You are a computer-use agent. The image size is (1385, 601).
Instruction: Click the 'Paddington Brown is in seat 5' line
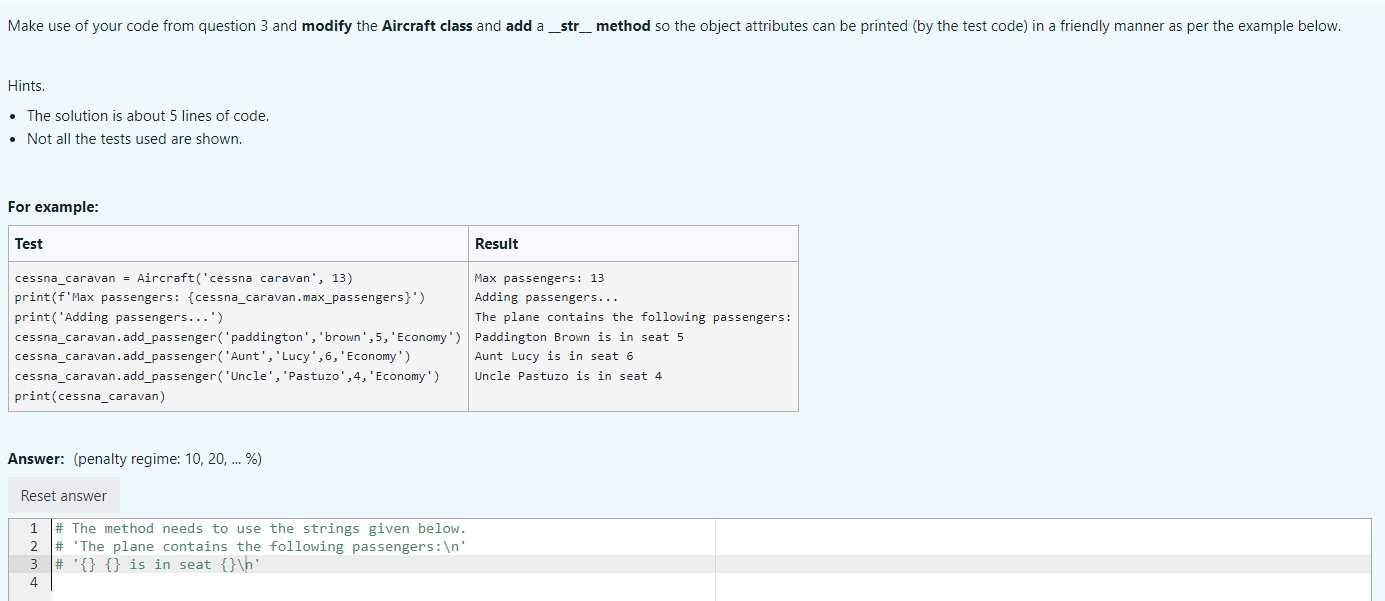(x=578, y=336)
